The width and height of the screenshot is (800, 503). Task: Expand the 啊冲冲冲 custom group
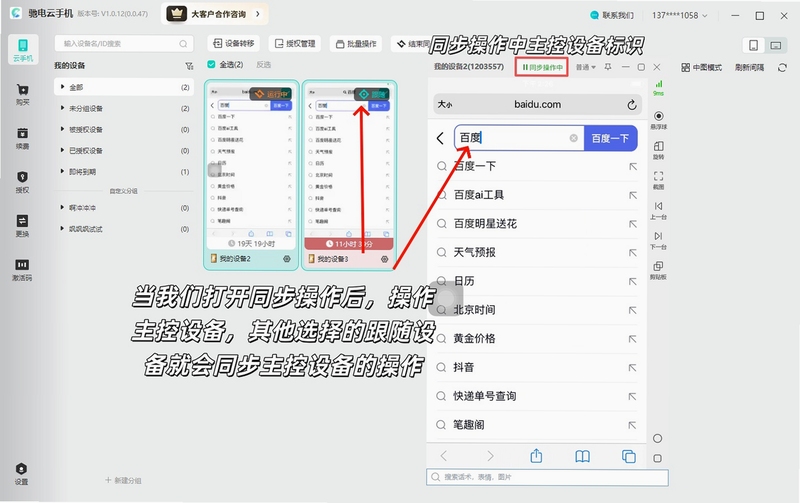click(x=62, y=208)
